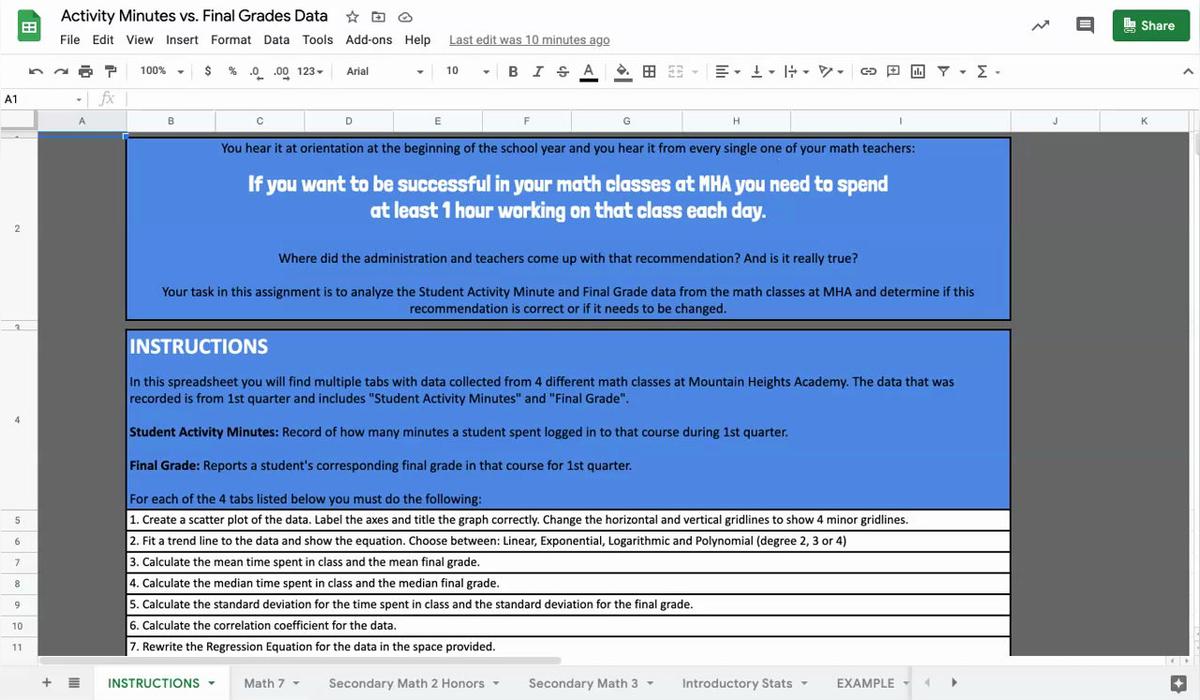Switch to the EXAMPLE tab
This screenshot has width=1200, height=700.
(865, 683)
